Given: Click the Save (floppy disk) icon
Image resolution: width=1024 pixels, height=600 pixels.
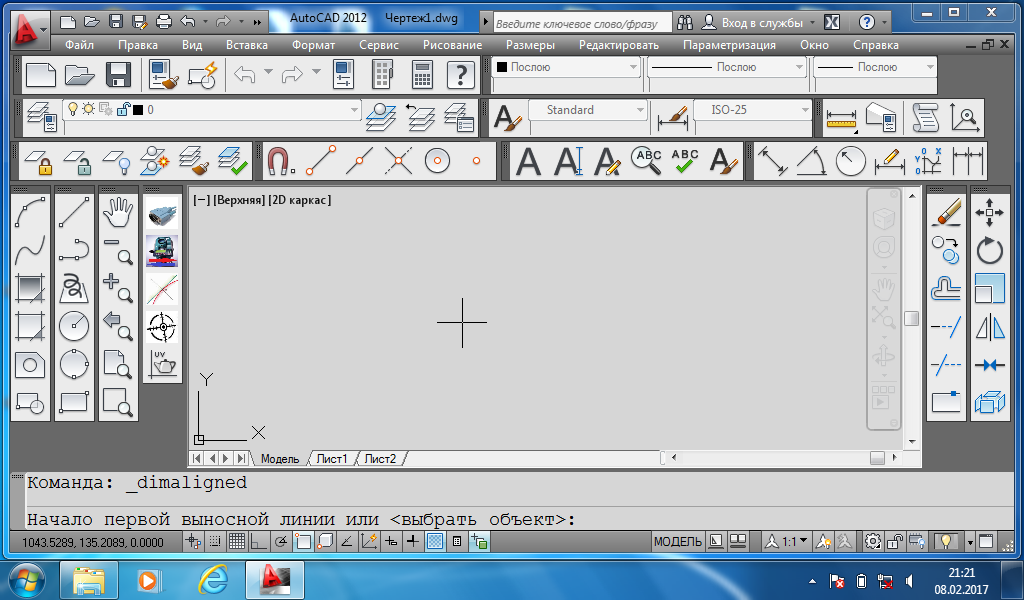Looking at the screenshot, I should tap(119, 74).
